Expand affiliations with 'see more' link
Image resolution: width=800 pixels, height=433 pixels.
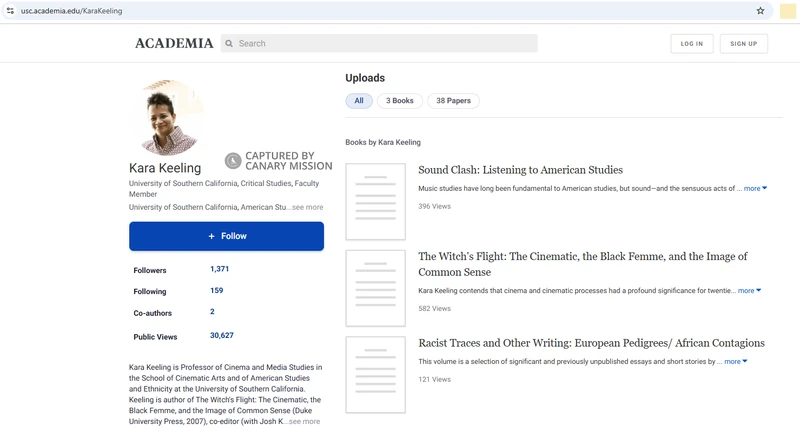pos(308,207)
